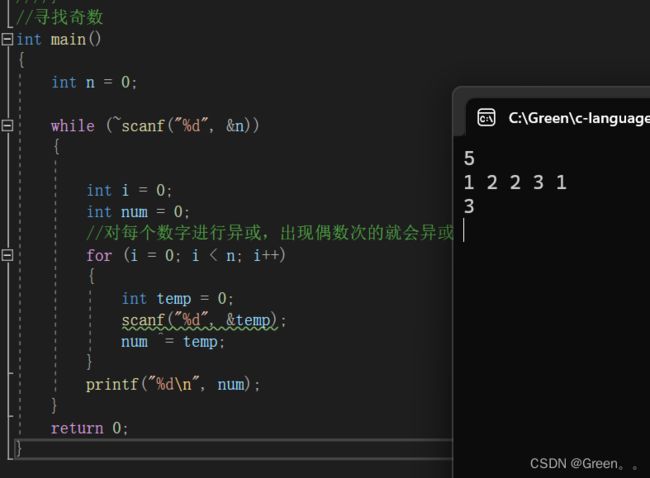Click the num ^= temp; statement
Screen dimensions: 650x478
pyautogui.click(x=172, y=342)
